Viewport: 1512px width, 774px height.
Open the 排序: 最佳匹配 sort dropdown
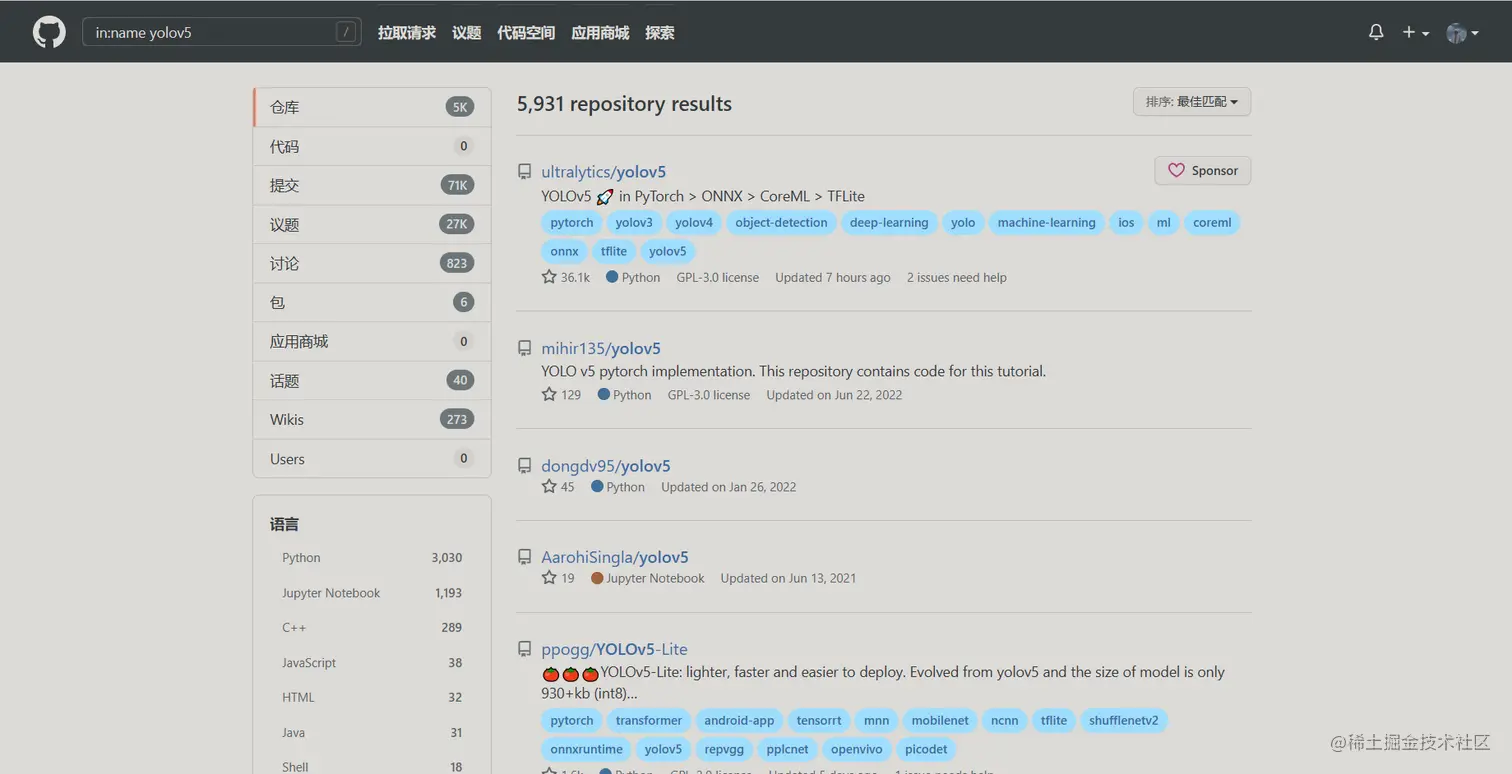pos(1192,102)
